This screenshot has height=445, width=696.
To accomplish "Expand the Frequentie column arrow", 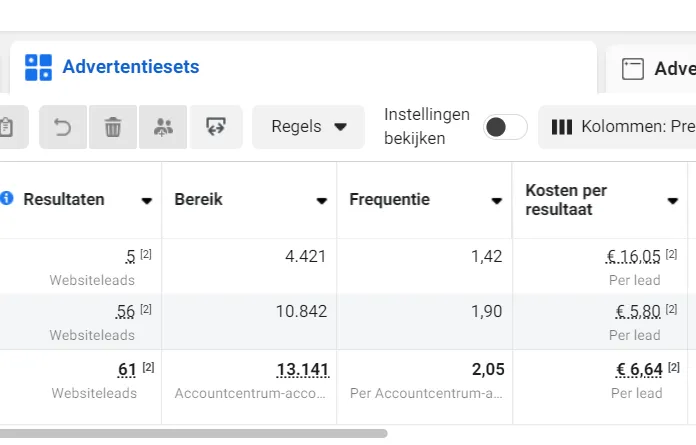I will click(497, 201).
